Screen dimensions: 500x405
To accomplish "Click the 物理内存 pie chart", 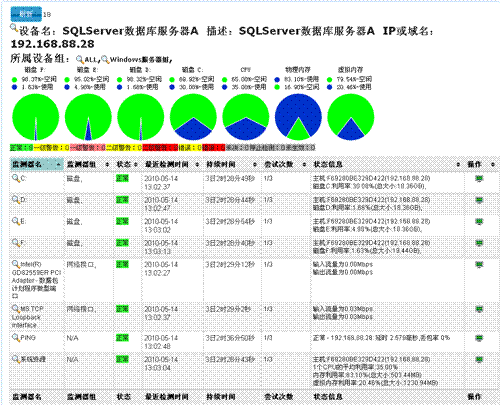I will pyautogui.click(x=298, y=117).
